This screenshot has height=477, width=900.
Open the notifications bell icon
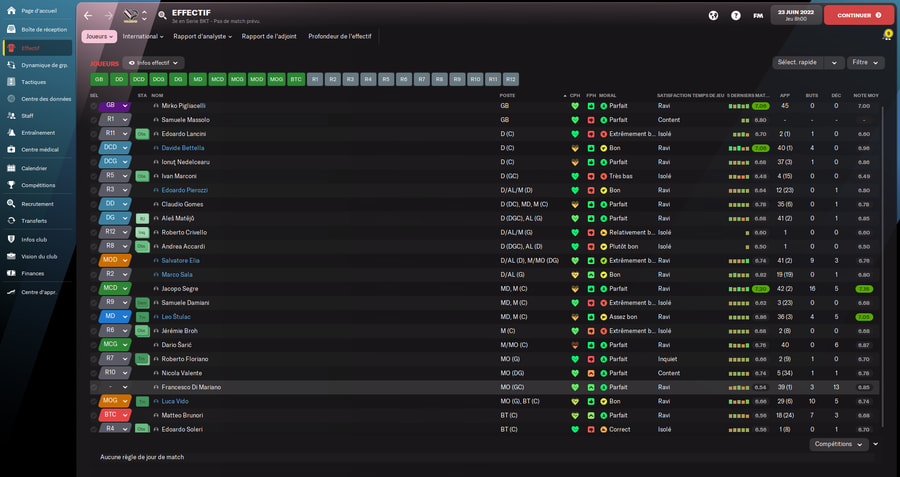(887, 36)
